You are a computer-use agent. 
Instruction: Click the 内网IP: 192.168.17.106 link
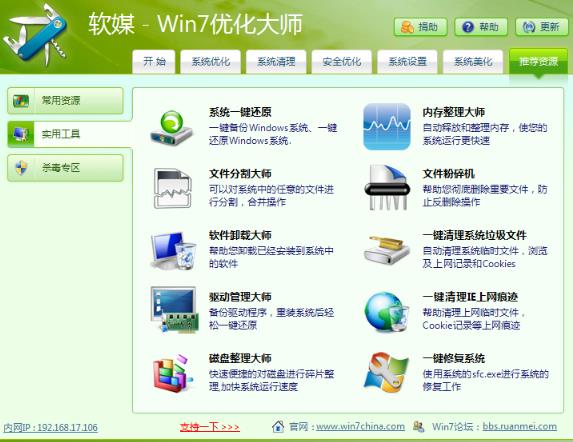point(50,427)
